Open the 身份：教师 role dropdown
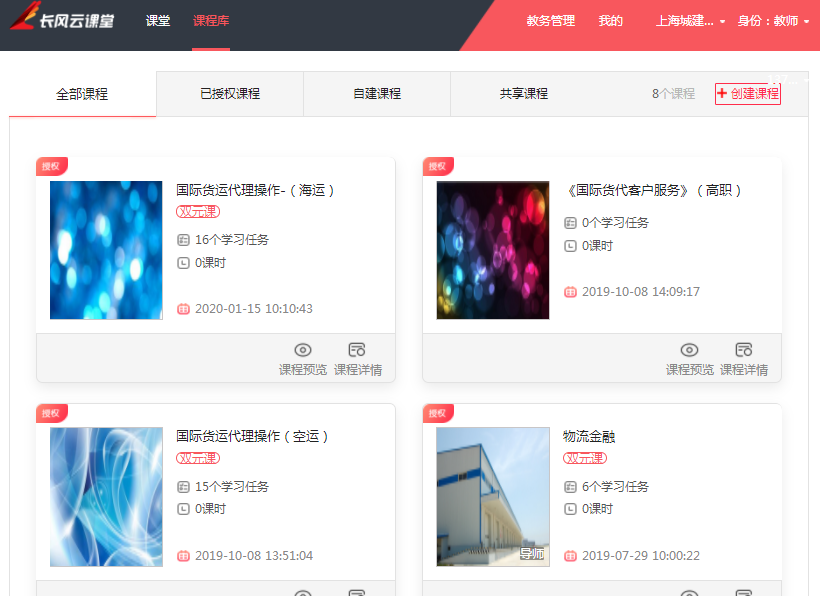This screenshot has width=820, height=596. coord(773,21)
